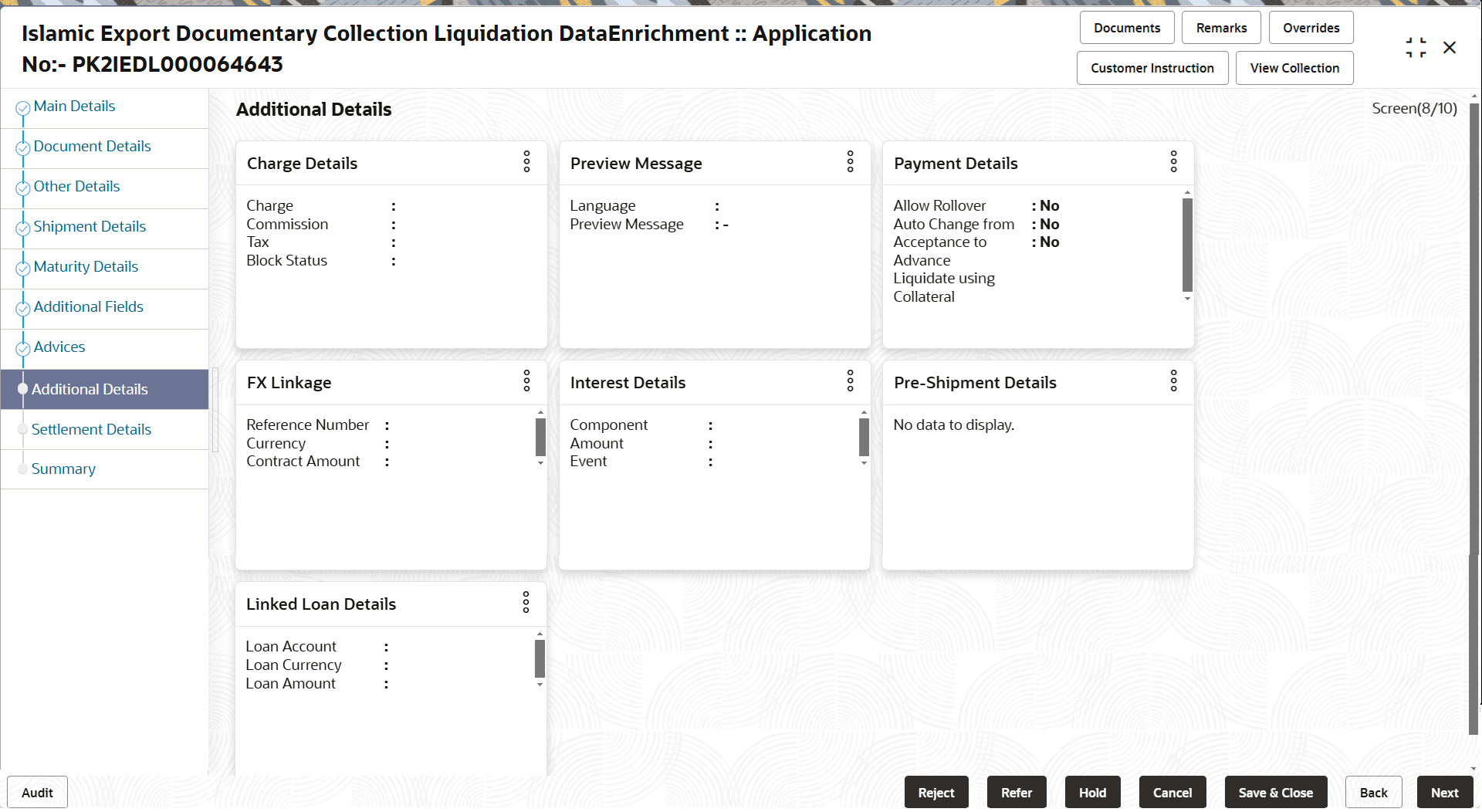This screenshot has height=812, width=1482.
Task: Click the Additional Fields step check icon
Action: pyautogui.click(x=23, y=309)
